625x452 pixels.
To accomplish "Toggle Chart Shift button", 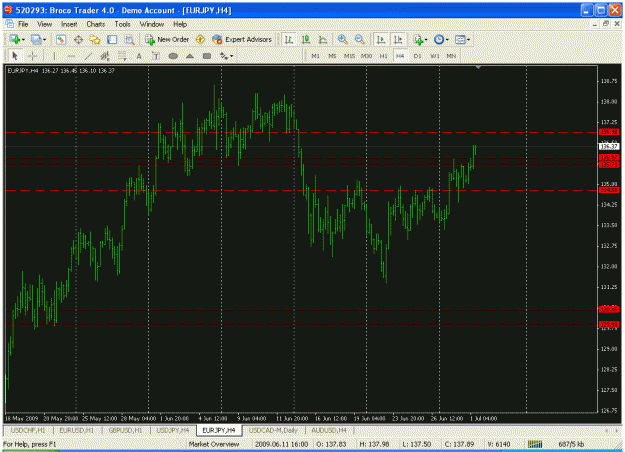I will [x=398, y=39].
